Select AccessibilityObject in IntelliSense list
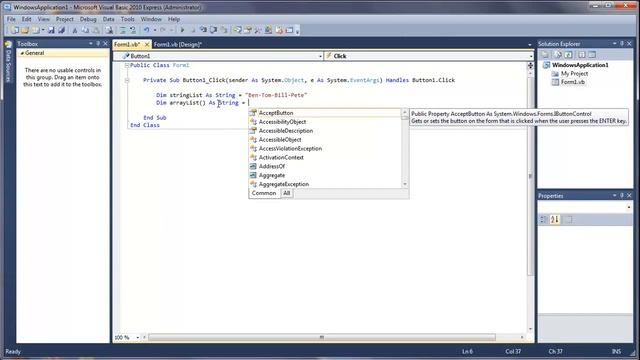Viewport: 640px width, 360px height. click(325, 122)
